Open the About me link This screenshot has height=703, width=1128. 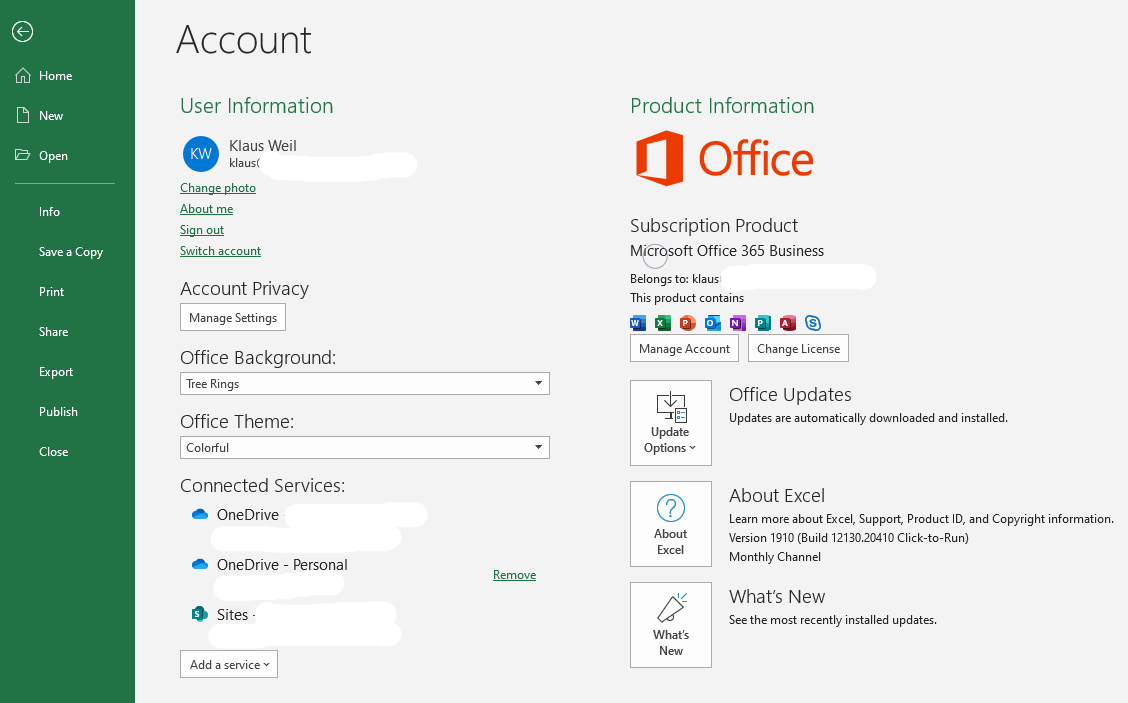coord(206,209)
